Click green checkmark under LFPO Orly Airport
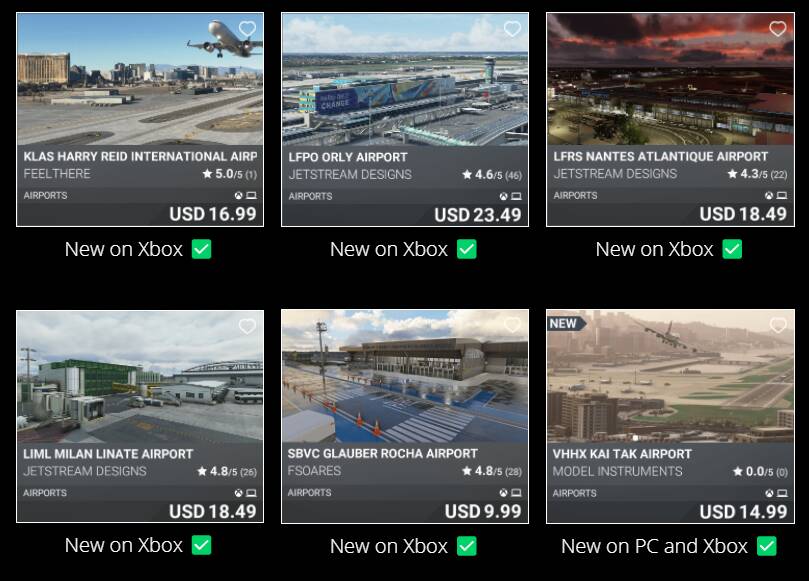The height and width of the screenshot is (581, 809). [466, 249]
